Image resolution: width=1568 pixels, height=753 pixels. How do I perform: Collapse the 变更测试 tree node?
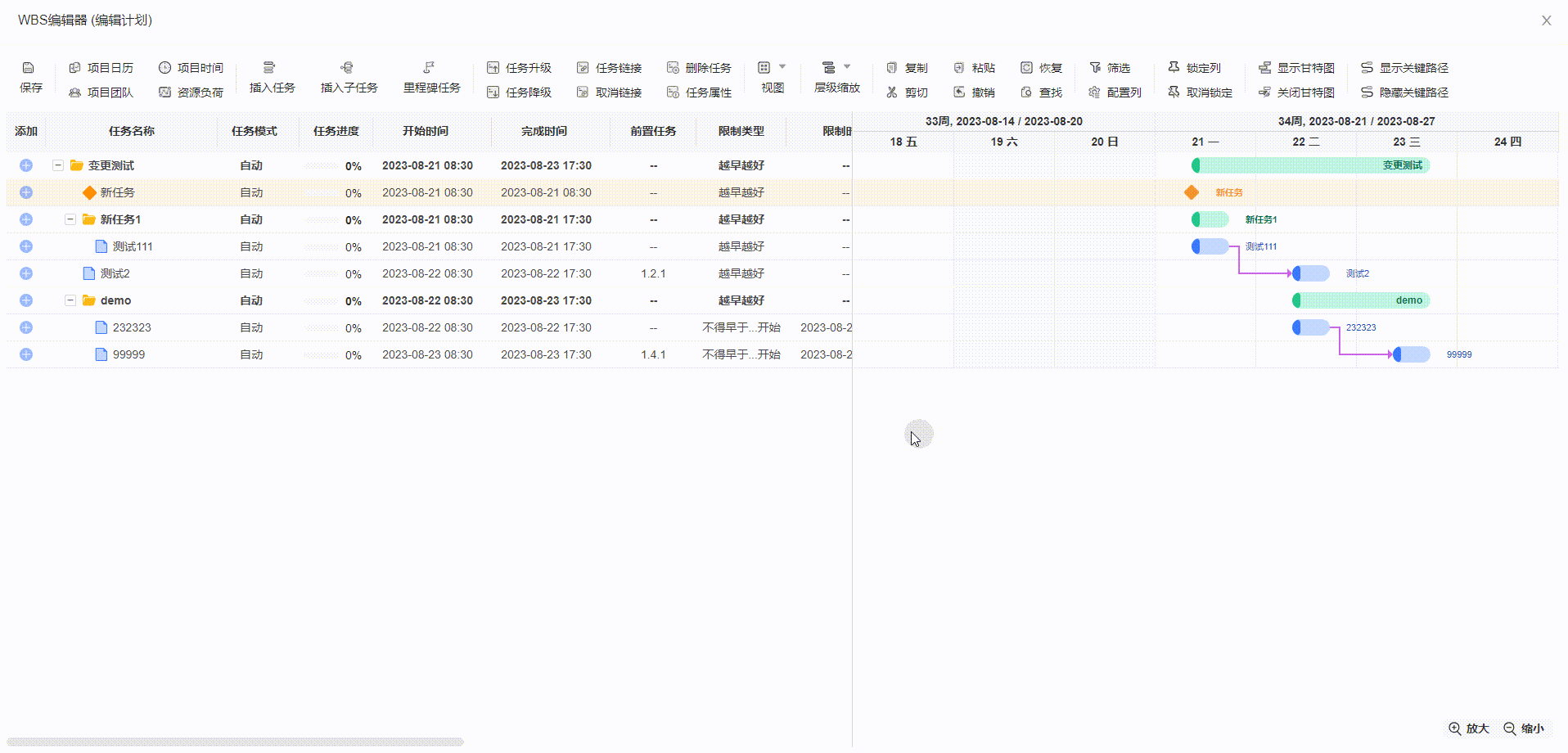coord(58,165)
